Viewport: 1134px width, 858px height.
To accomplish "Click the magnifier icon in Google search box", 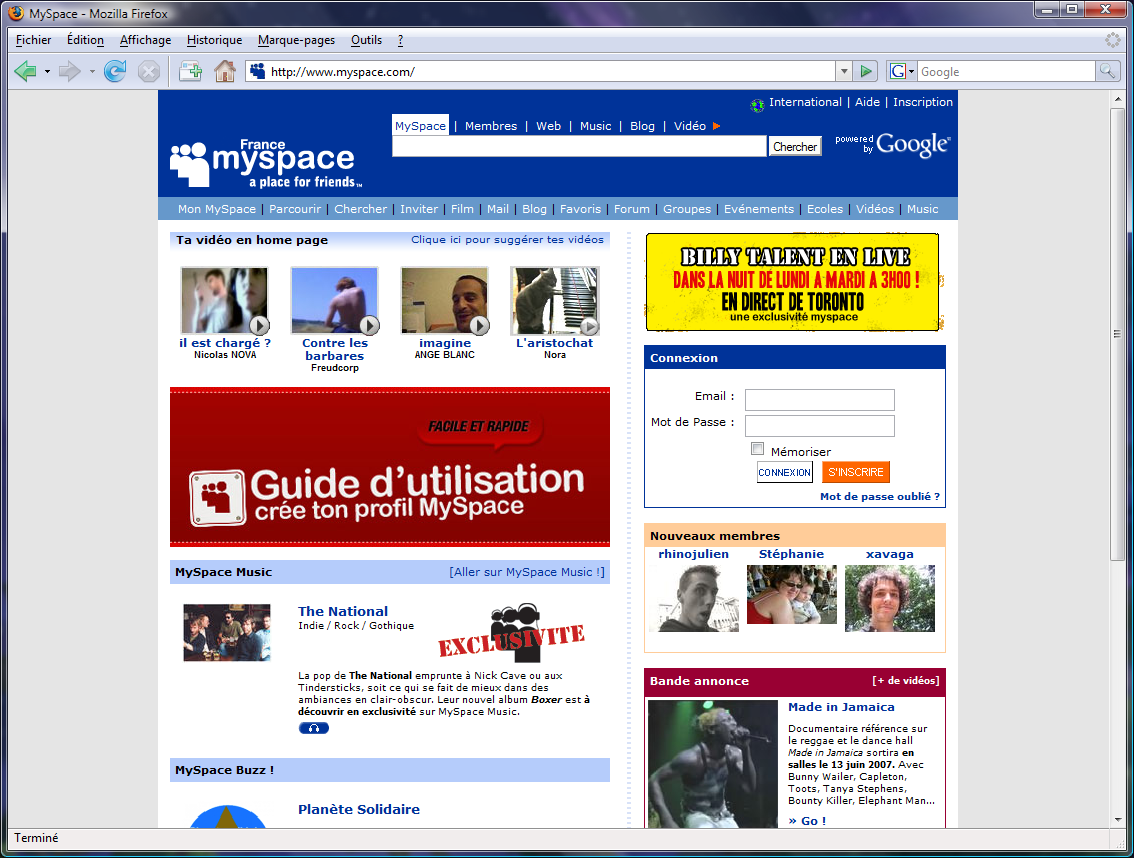I will pyautogui.click(x=1107, y=71).
